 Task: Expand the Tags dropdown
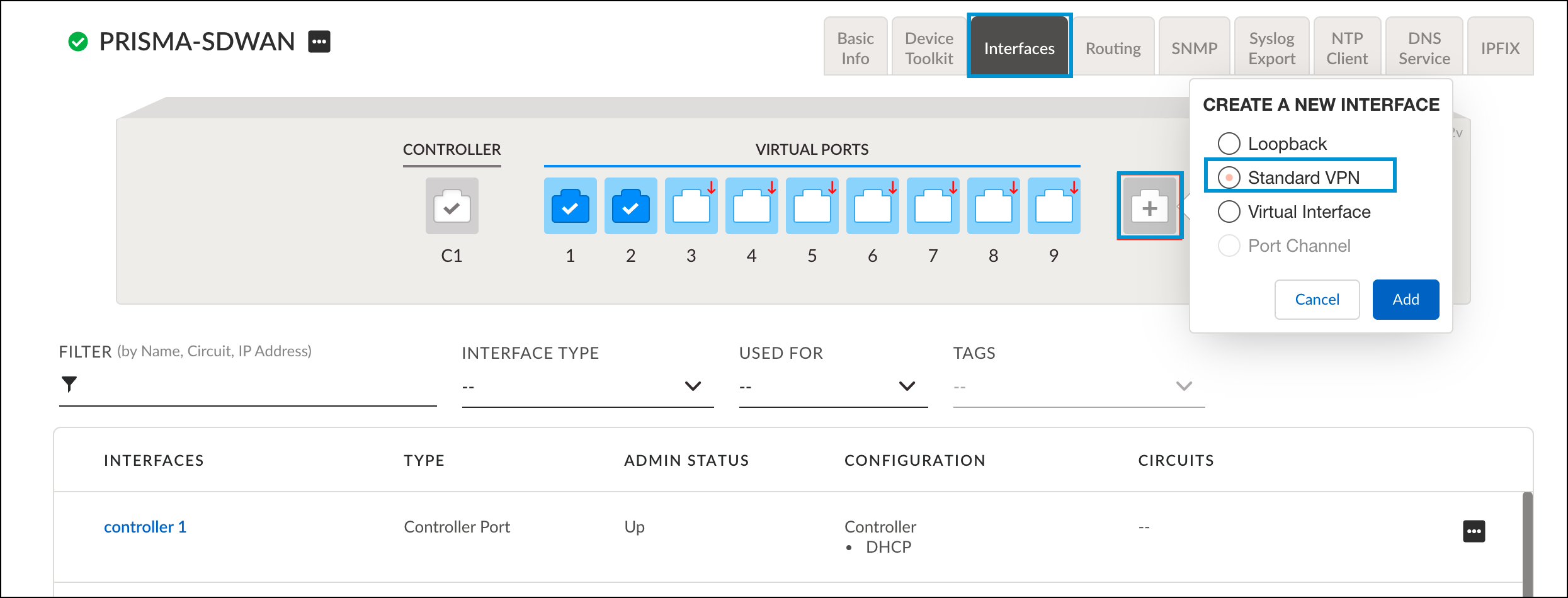[x=1079, y=386]
